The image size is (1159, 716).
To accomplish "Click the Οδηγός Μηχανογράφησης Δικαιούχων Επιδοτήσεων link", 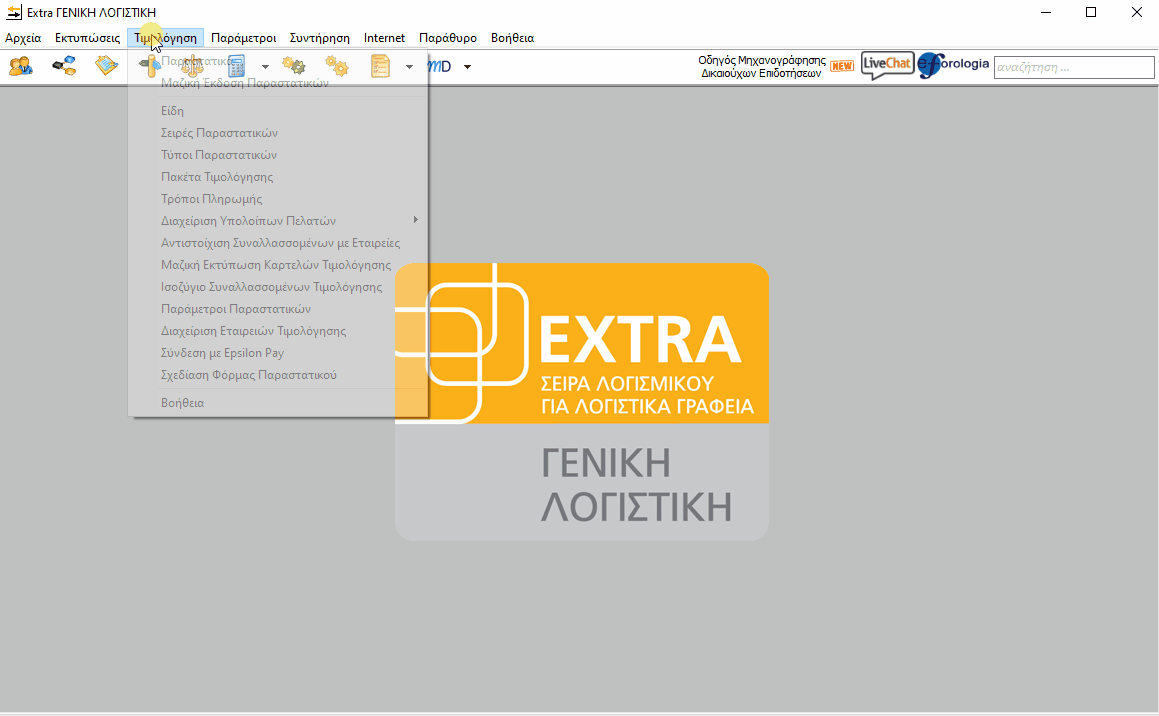I will point(762,67).
